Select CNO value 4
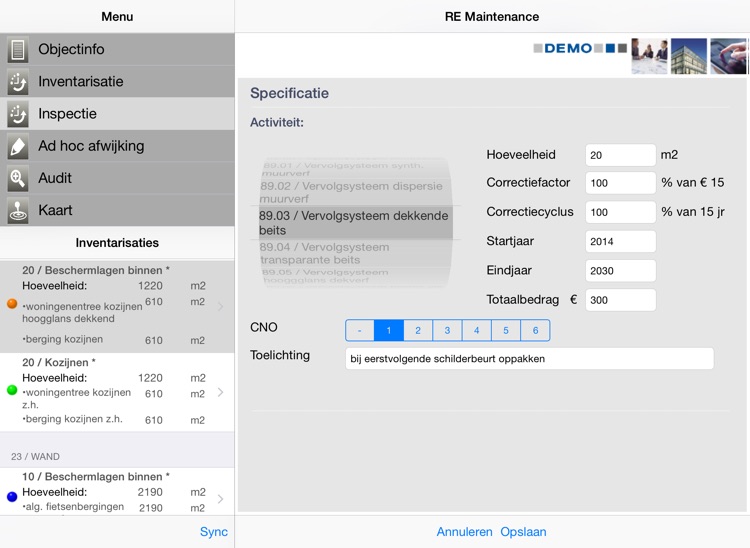Screen dimensions: 750x548 pos(476,330)
